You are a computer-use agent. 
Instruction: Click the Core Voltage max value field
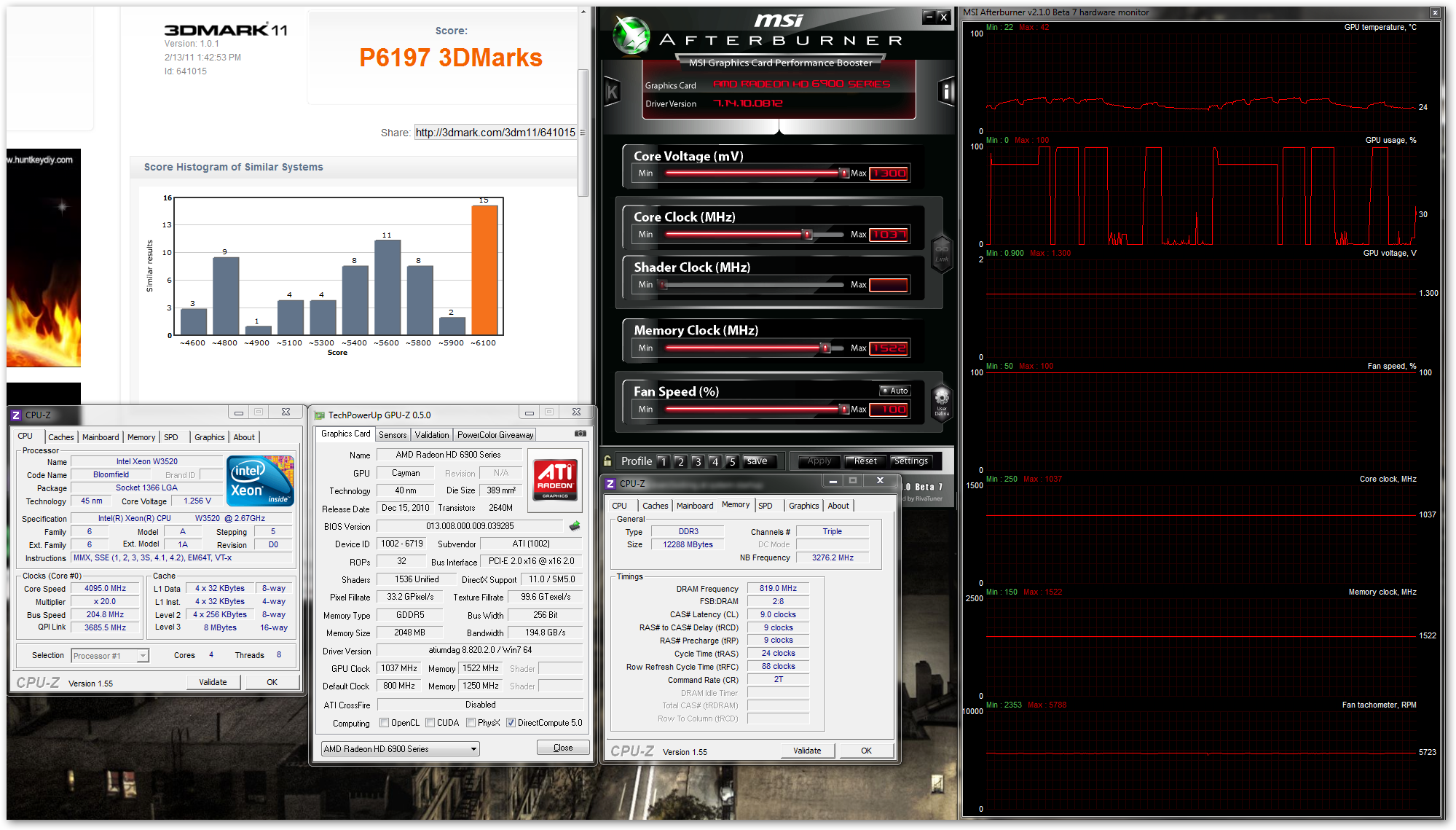click(889, 173)
